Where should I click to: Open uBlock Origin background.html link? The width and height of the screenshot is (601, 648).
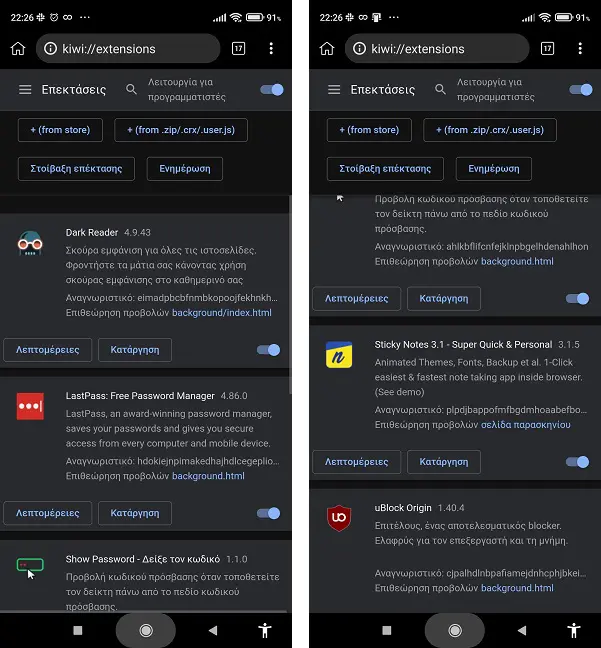pos(517,588)
